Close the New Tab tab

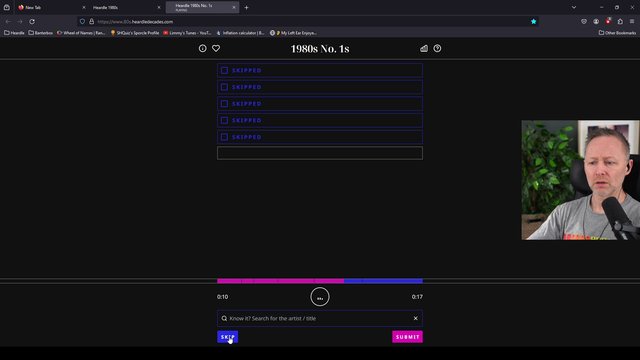pyautogui.click(x=84, y=7)
